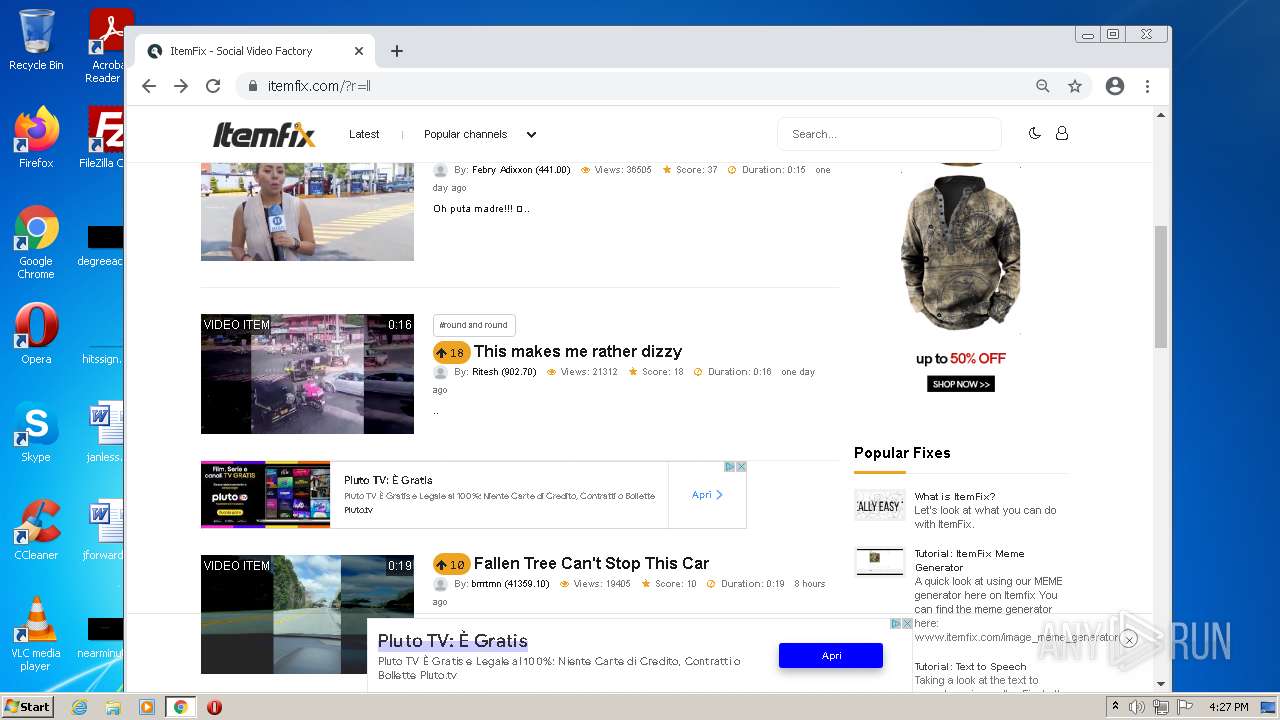This screenshot has width=1280, height=720.
Task: Bookmark this page with the star icon
Action: tap(1075, 86)
